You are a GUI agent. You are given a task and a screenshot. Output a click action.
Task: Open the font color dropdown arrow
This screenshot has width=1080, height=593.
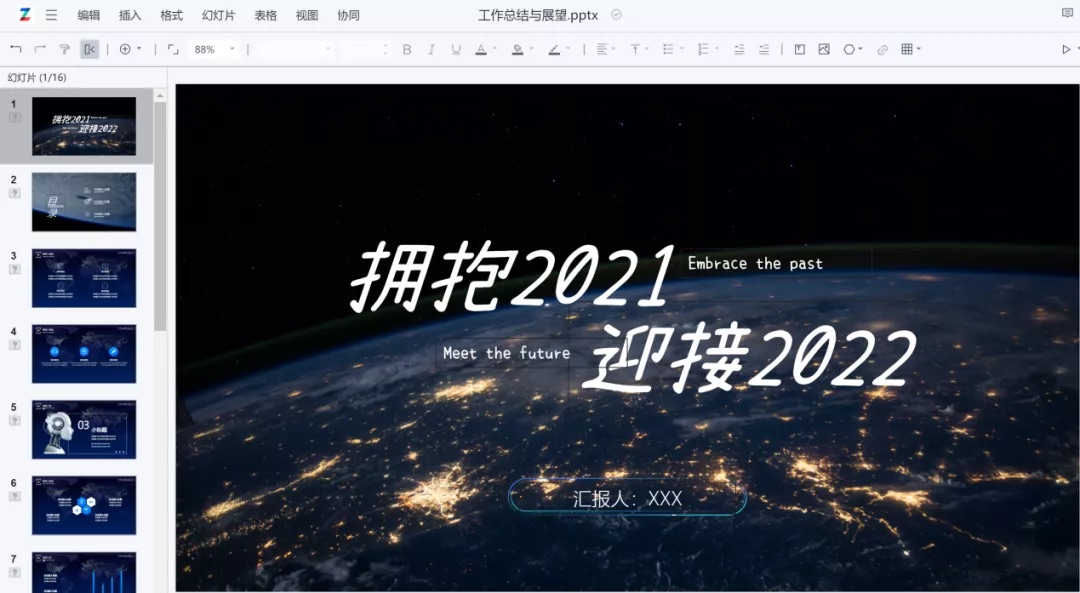point(495,49)
